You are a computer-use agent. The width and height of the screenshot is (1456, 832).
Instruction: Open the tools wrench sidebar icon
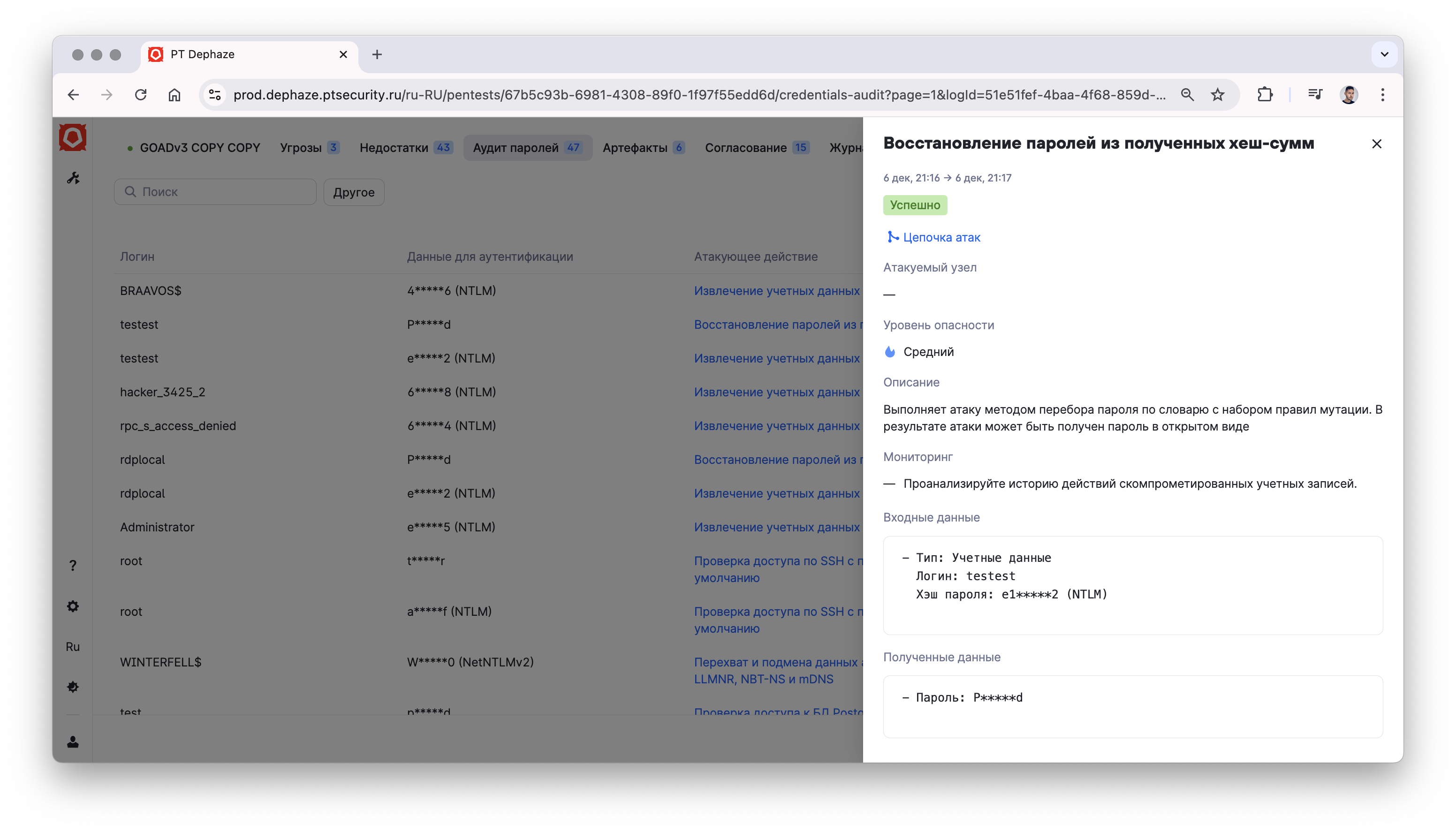pyautogui.click(x=73, y=178)
